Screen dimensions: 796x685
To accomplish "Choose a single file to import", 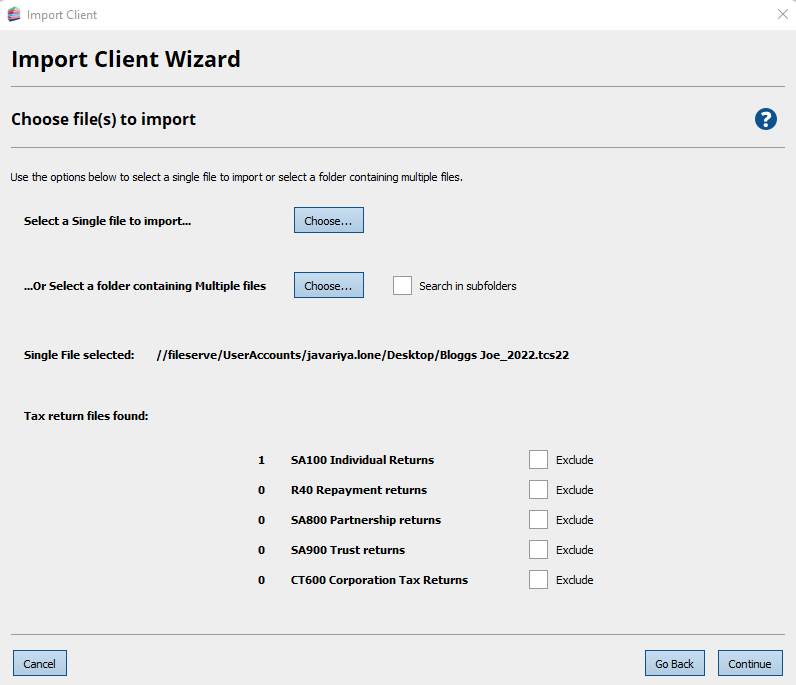I will pos(328,221).
